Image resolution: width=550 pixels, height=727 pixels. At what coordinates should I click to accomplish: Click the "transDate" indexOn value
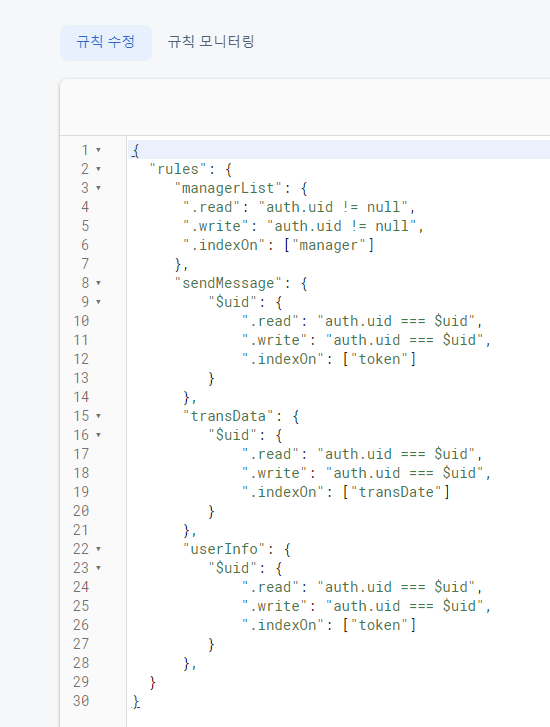tap(396, 492)
